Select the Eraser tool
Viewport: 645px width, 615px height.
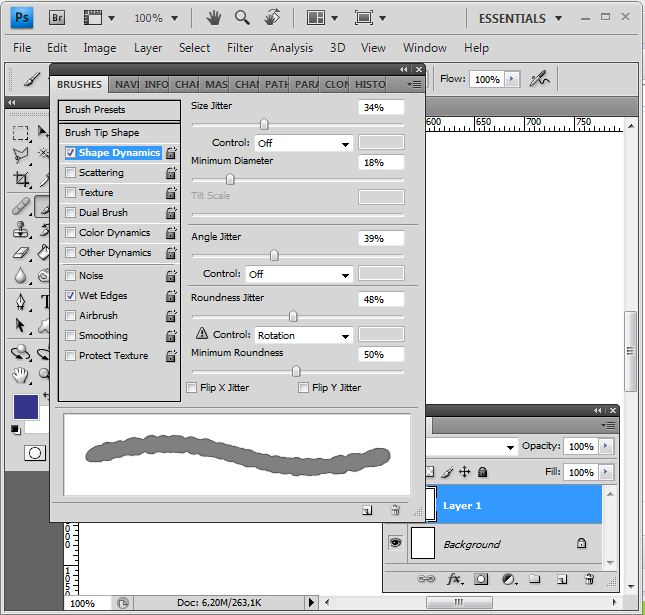click(x=21, y=253)
